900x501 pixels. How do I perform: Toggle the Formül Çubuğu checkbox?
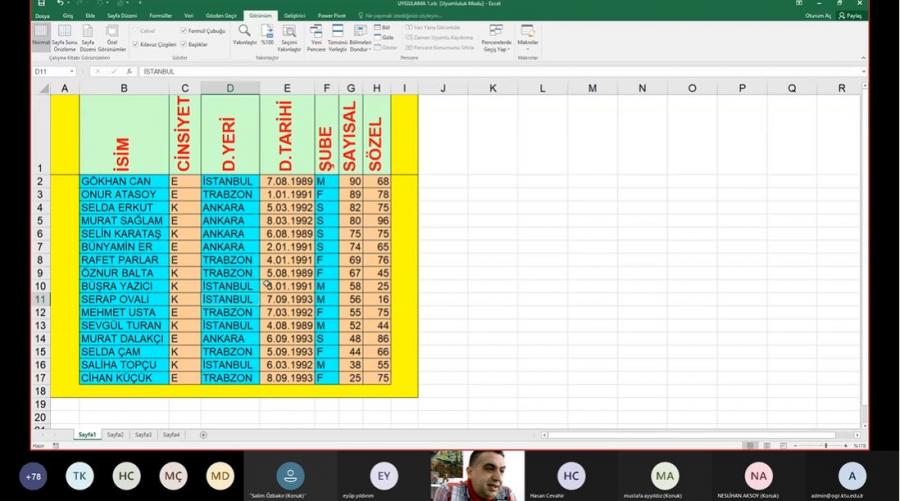pyautogui.click(x=184, y=31)
